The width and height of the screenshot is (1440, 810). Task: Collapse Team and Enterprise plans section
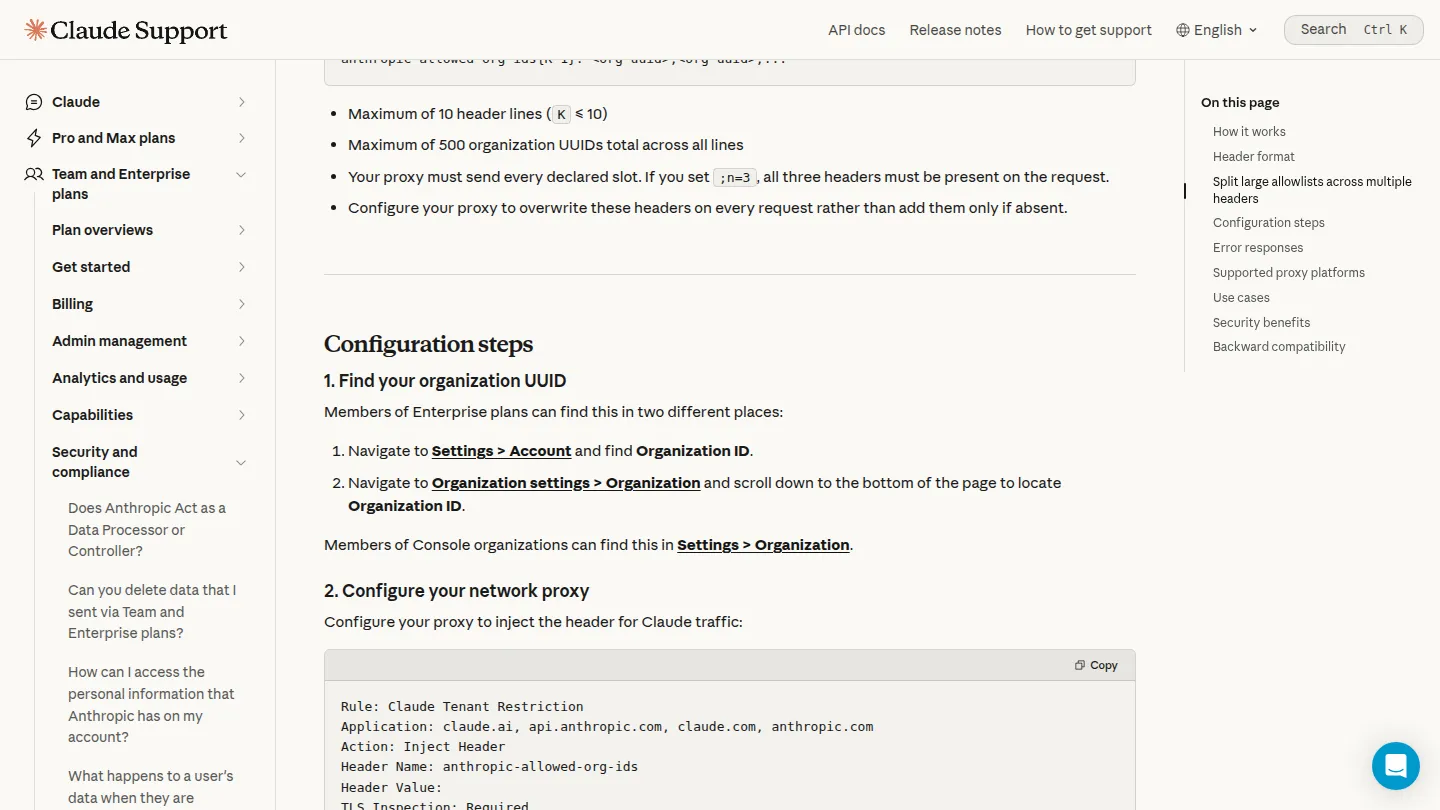241,174
